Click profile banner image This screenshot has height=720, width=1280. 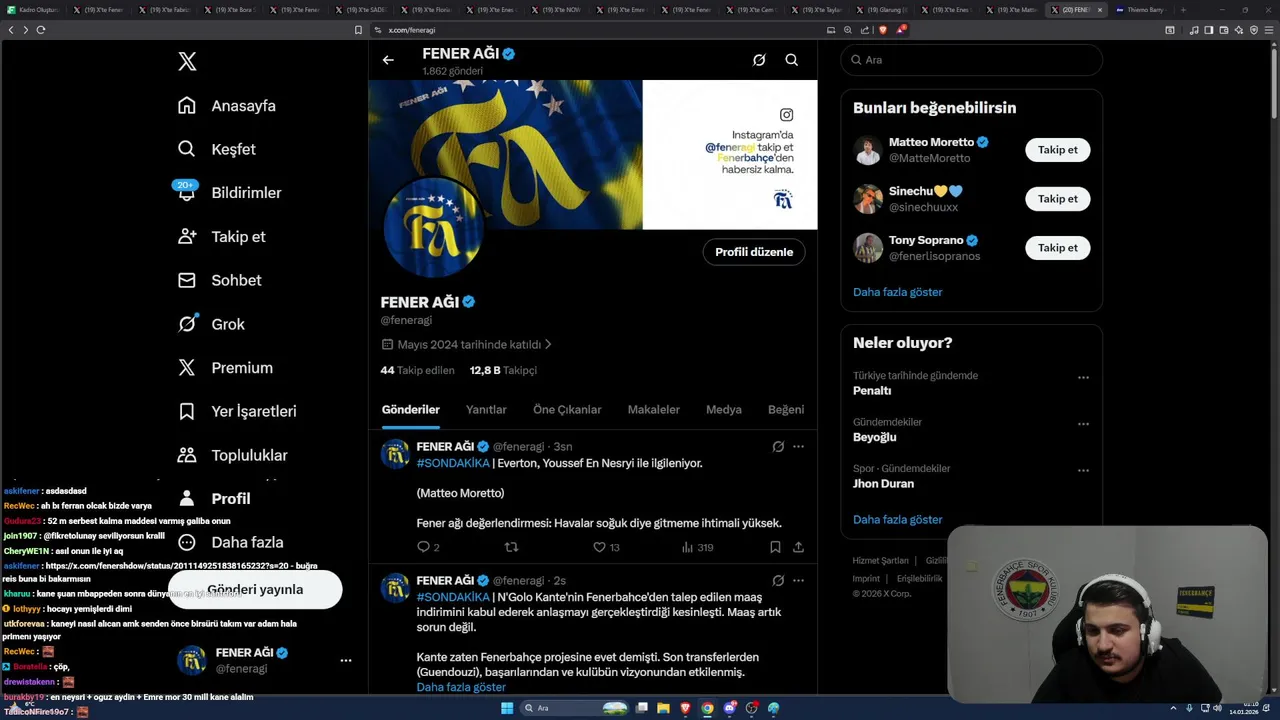tap(593, 154)
